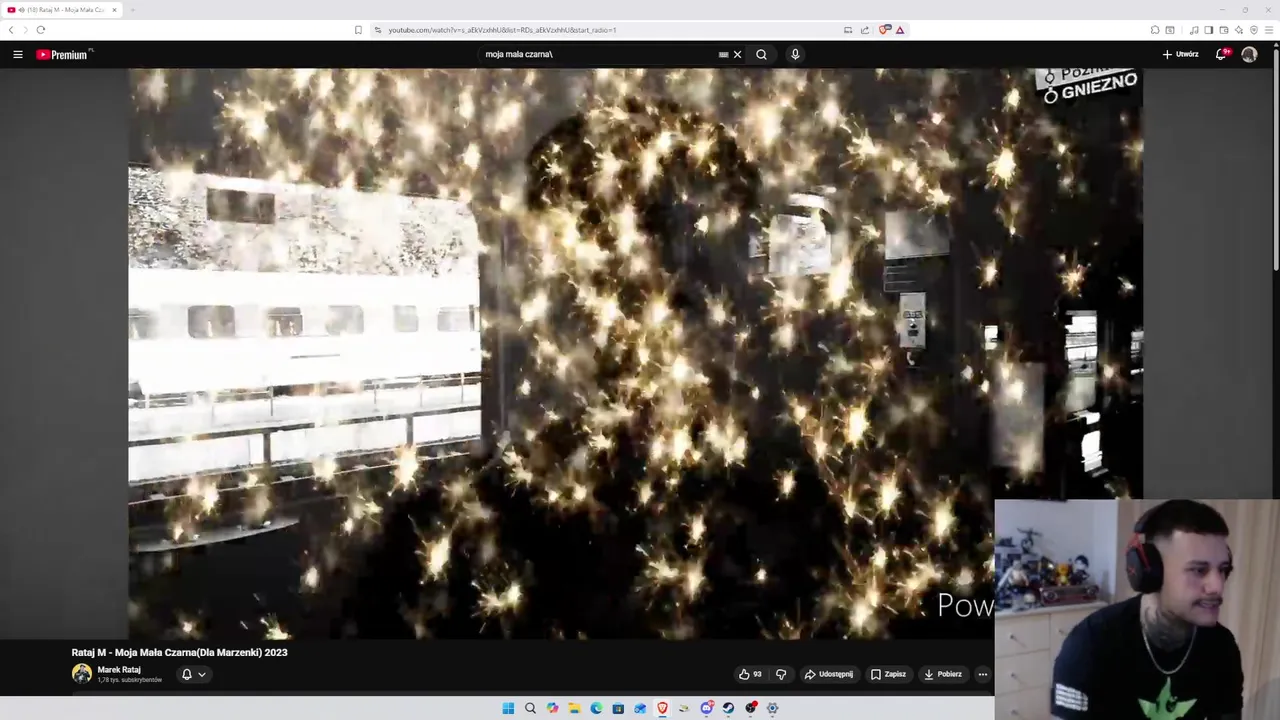Open Marek Rataj channel avatar
1280x720 pixels.
click(81, 674)
